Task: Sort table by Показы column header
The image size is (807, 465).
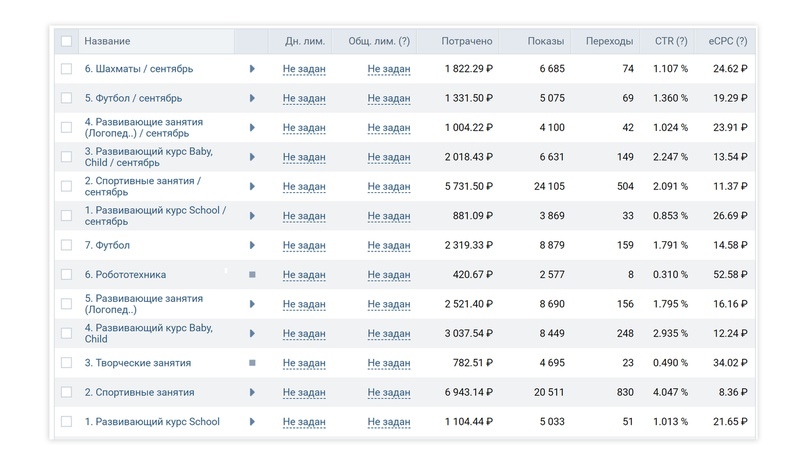Action: [546, 41]
